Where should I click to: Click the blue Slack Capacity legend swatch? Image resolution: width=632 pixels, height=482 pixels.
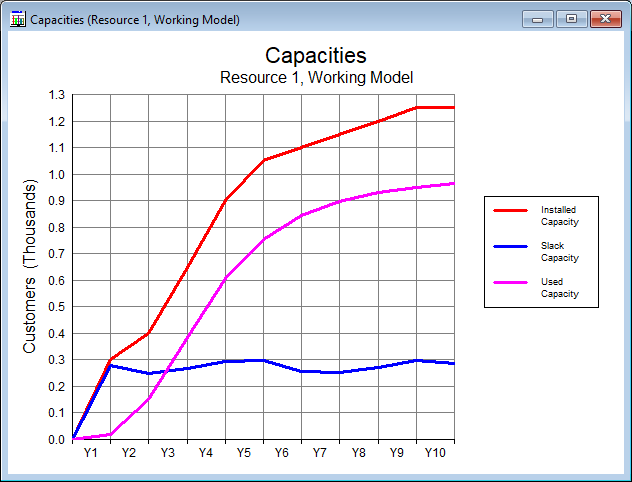pyautogui.click(x=510, y=246)
